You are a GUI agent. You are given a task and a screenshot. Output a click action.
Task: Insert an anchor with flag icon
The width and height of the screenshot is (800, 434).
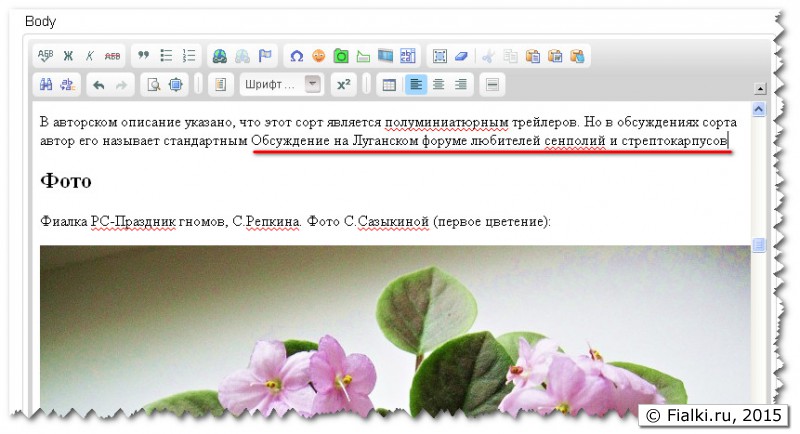pos(265,56)
